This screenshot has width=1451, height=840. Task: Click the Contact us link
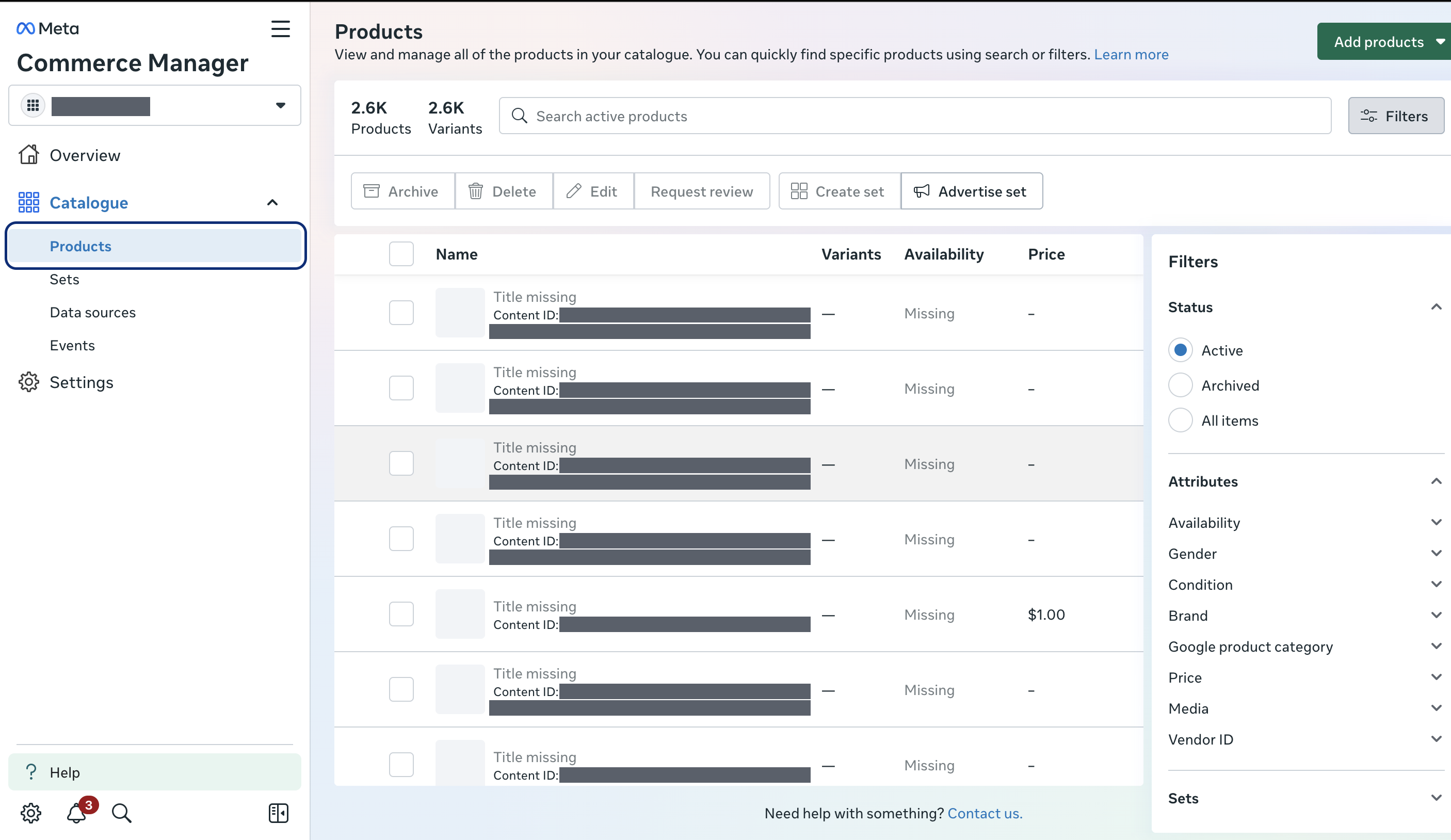pos(985,814)
